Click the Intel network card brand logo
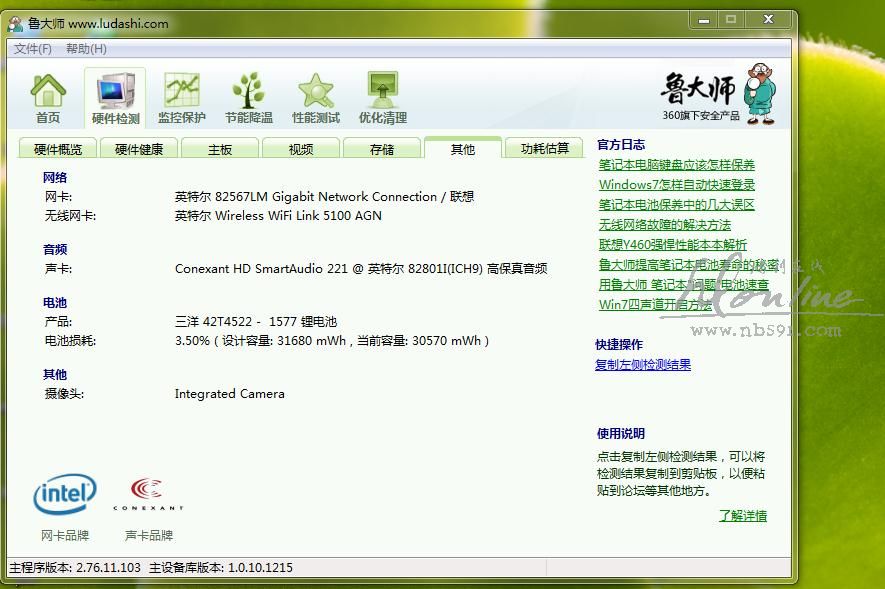The height and width of the screenshot is (589, 885). coord(65,494)
